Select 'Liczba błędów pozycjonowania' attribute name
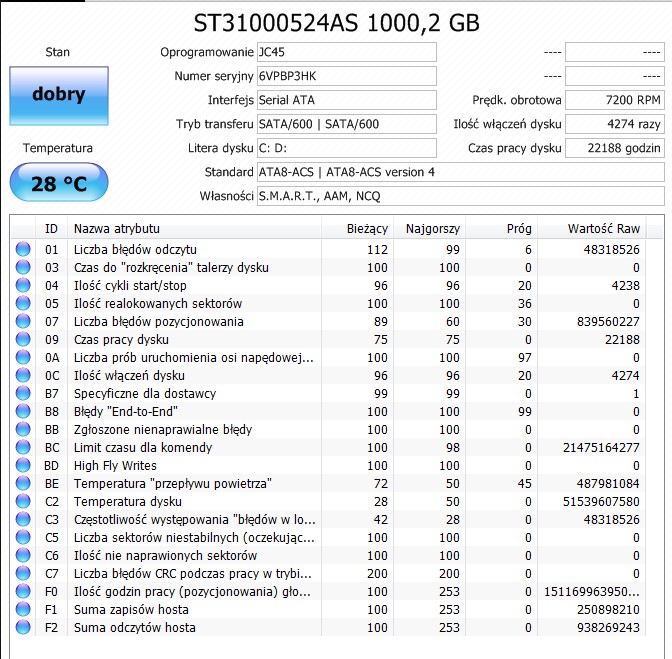 coord(159,321)
